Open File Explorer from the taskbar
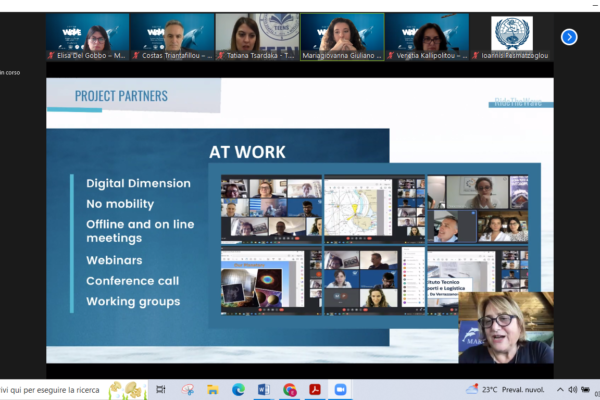 pos(213,389)
